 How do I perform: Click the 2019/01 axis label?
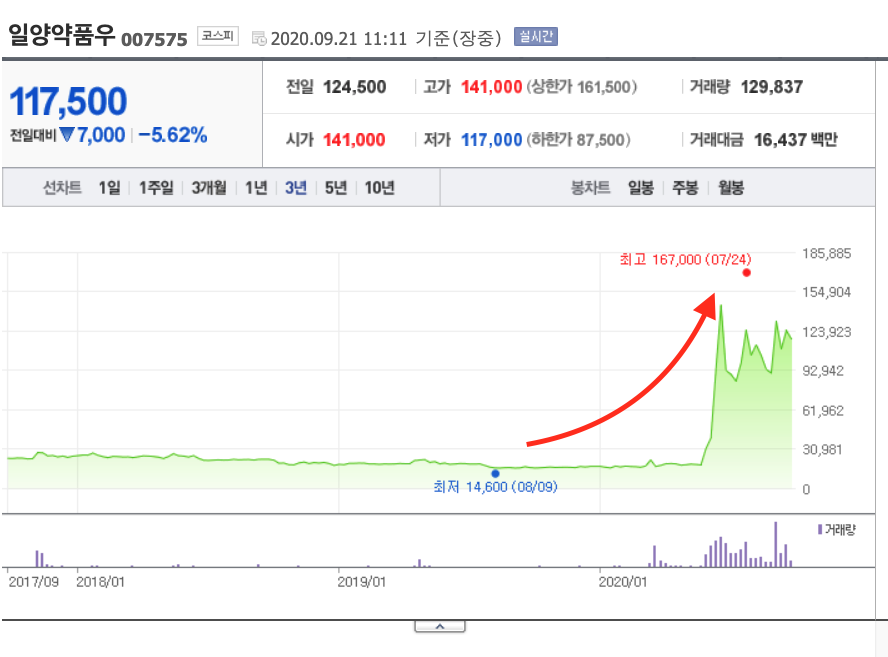click(361, 582)
